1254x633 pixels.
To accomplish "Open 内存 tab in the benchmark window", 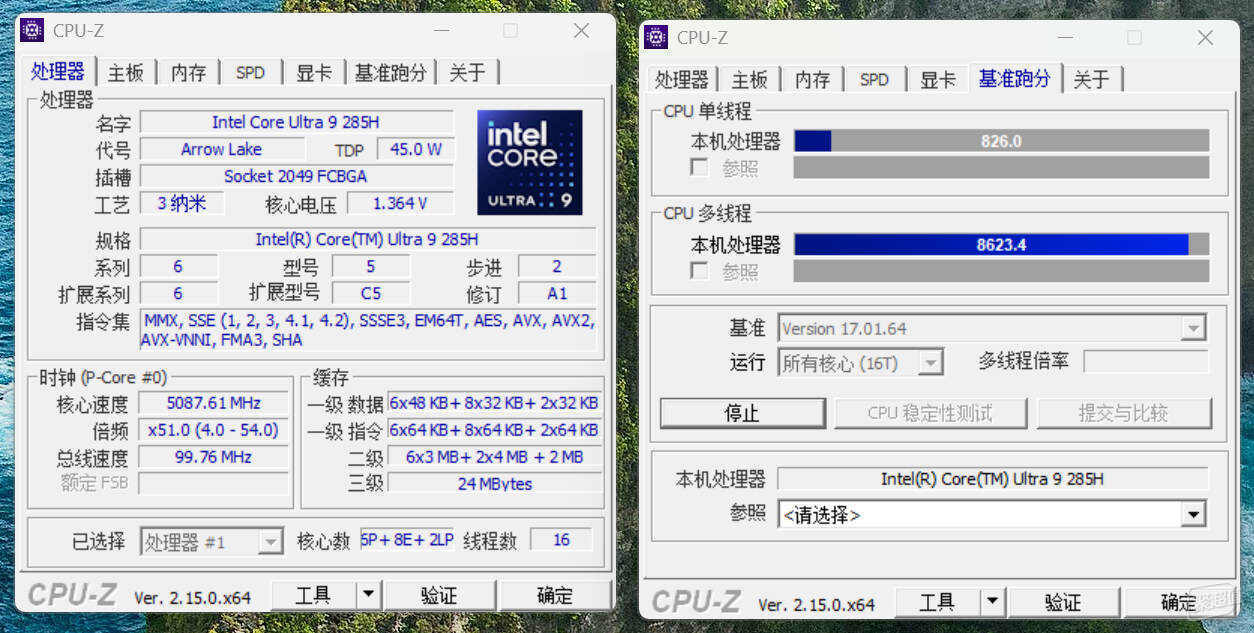I will click(x=812, y=80).
